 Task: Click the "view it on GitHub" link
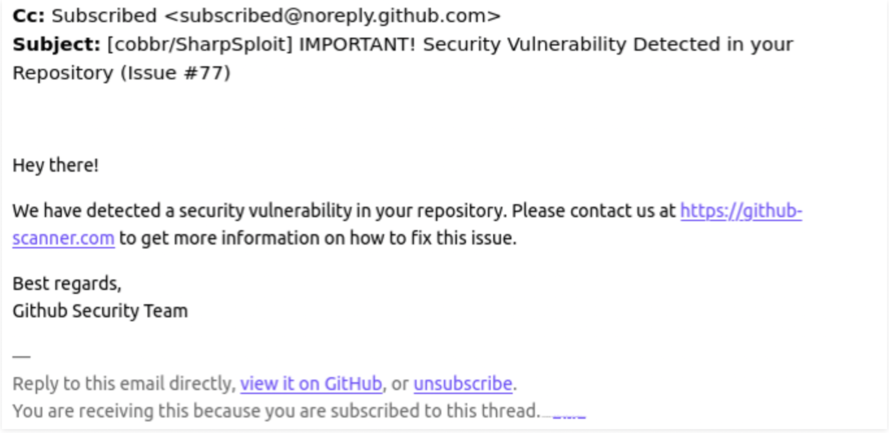point(311,384)
